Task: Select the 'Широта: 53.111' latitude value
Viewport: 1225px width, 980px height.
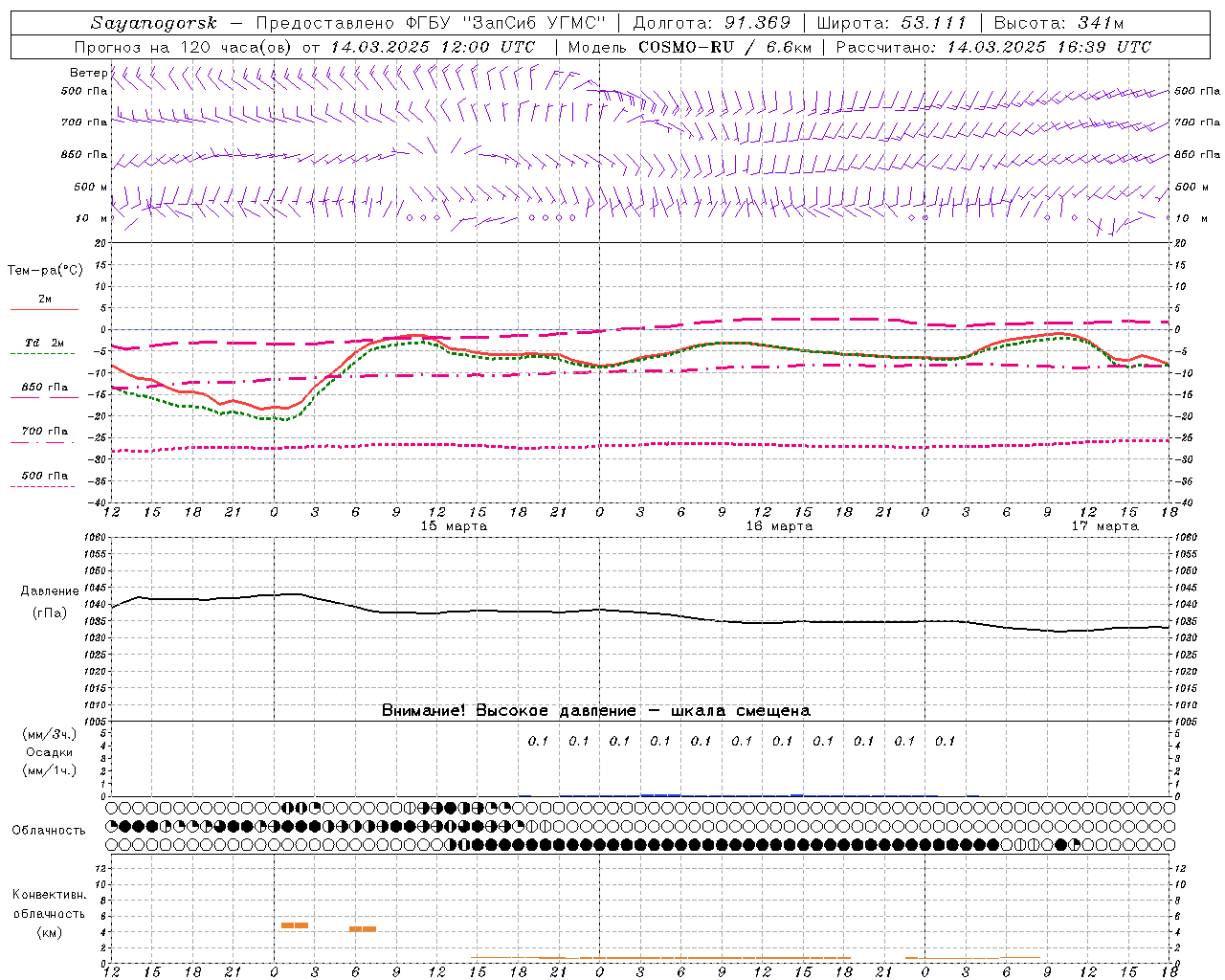Action: [891, 23]
